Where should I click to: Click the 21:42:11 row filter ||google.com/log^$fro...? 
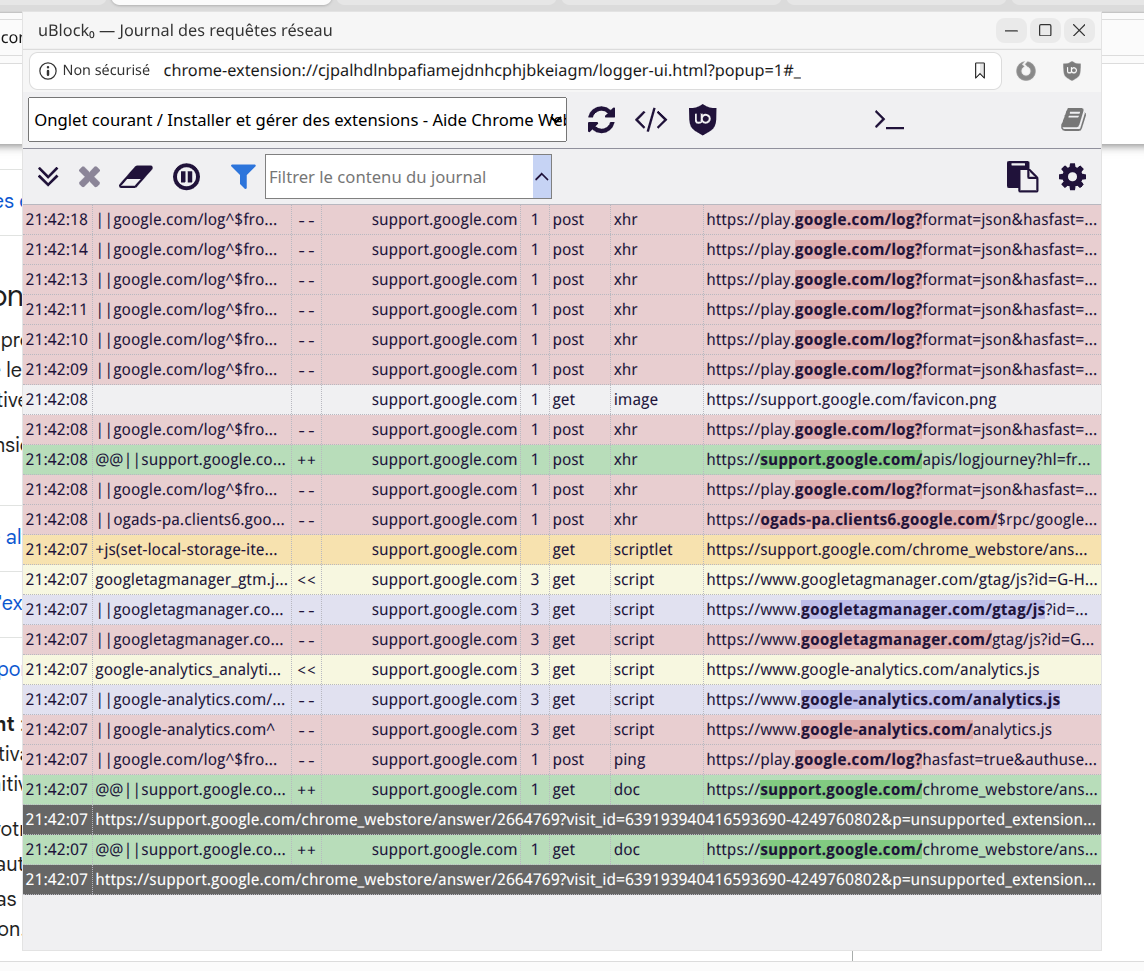[x=192, y=309]
